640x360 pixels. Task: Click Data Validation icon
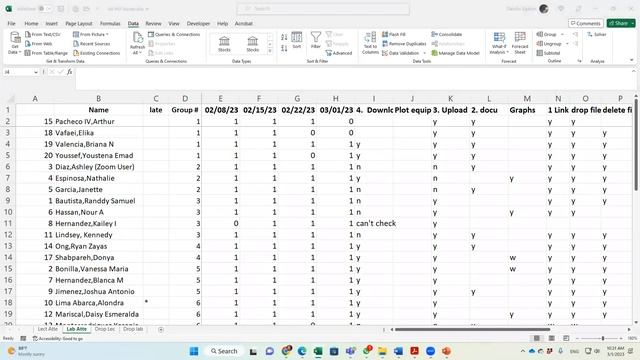385,53
